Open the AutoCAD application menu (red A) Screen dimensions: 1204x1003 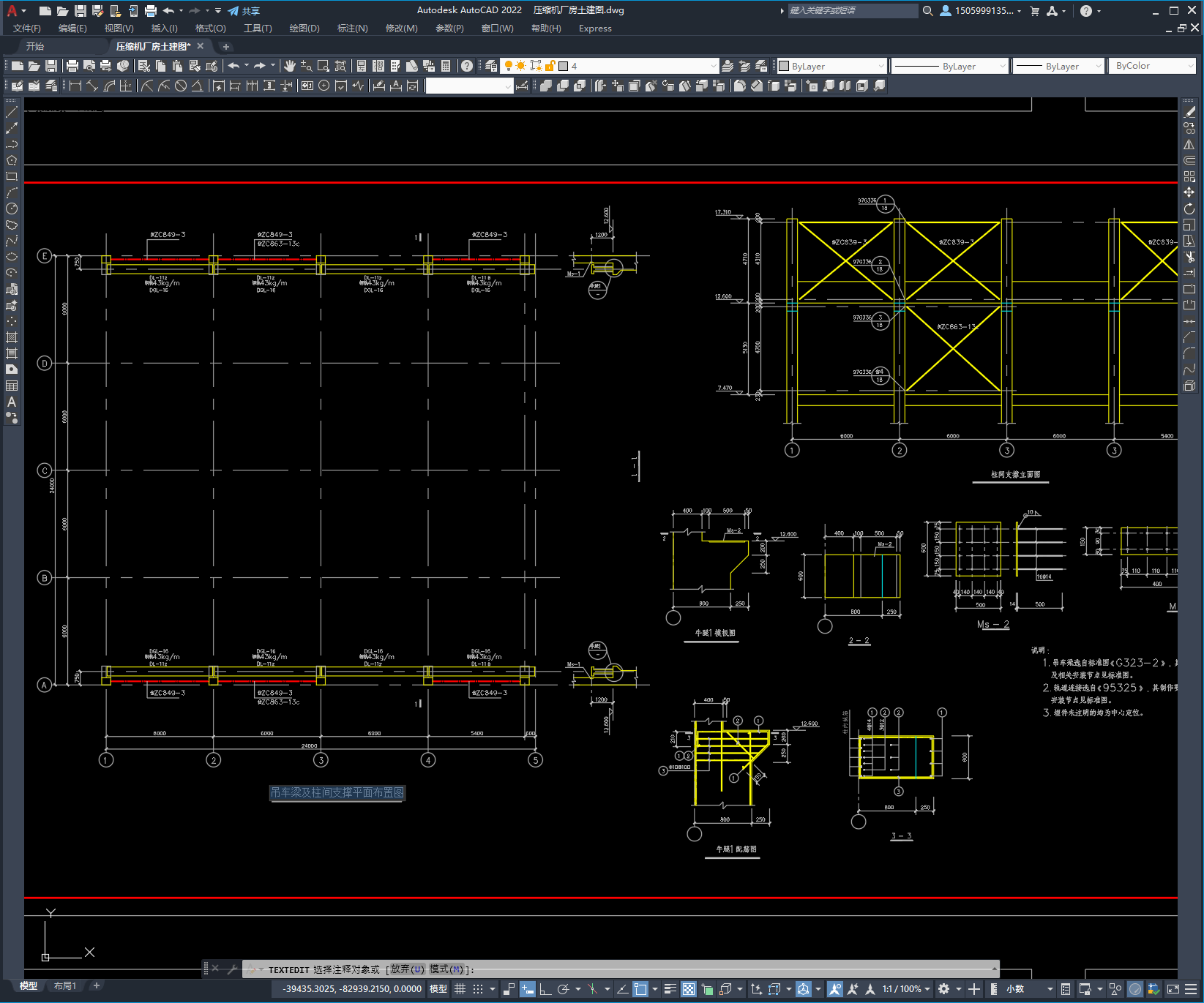[x=12, y=10]
